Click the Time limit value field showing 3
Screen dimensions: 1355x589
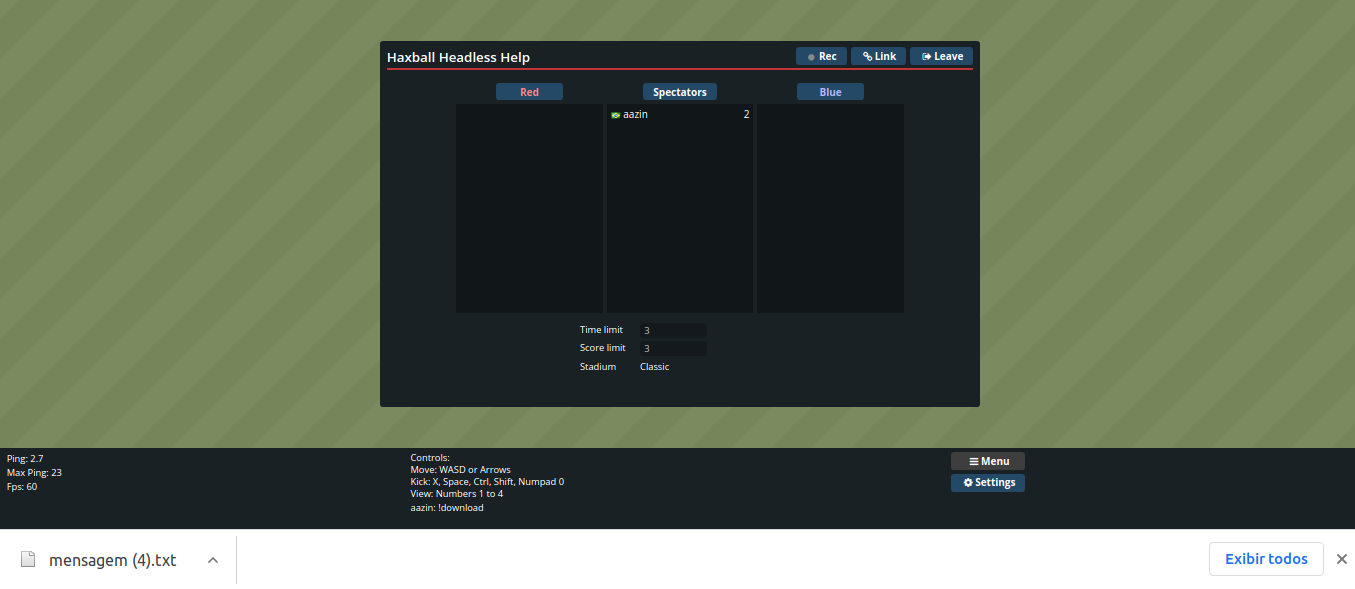point(673,330)
